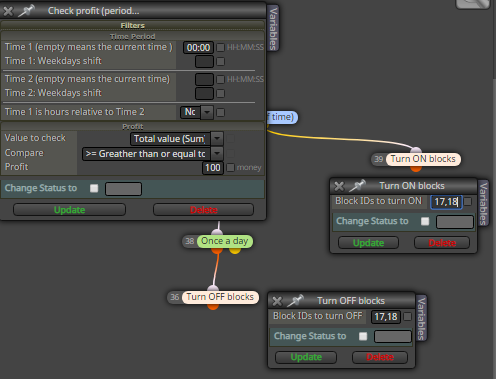Screen dimensions: 496x379
Task: Open Variables tab of Turn ON blocks panel
Action: pos(484,203)
